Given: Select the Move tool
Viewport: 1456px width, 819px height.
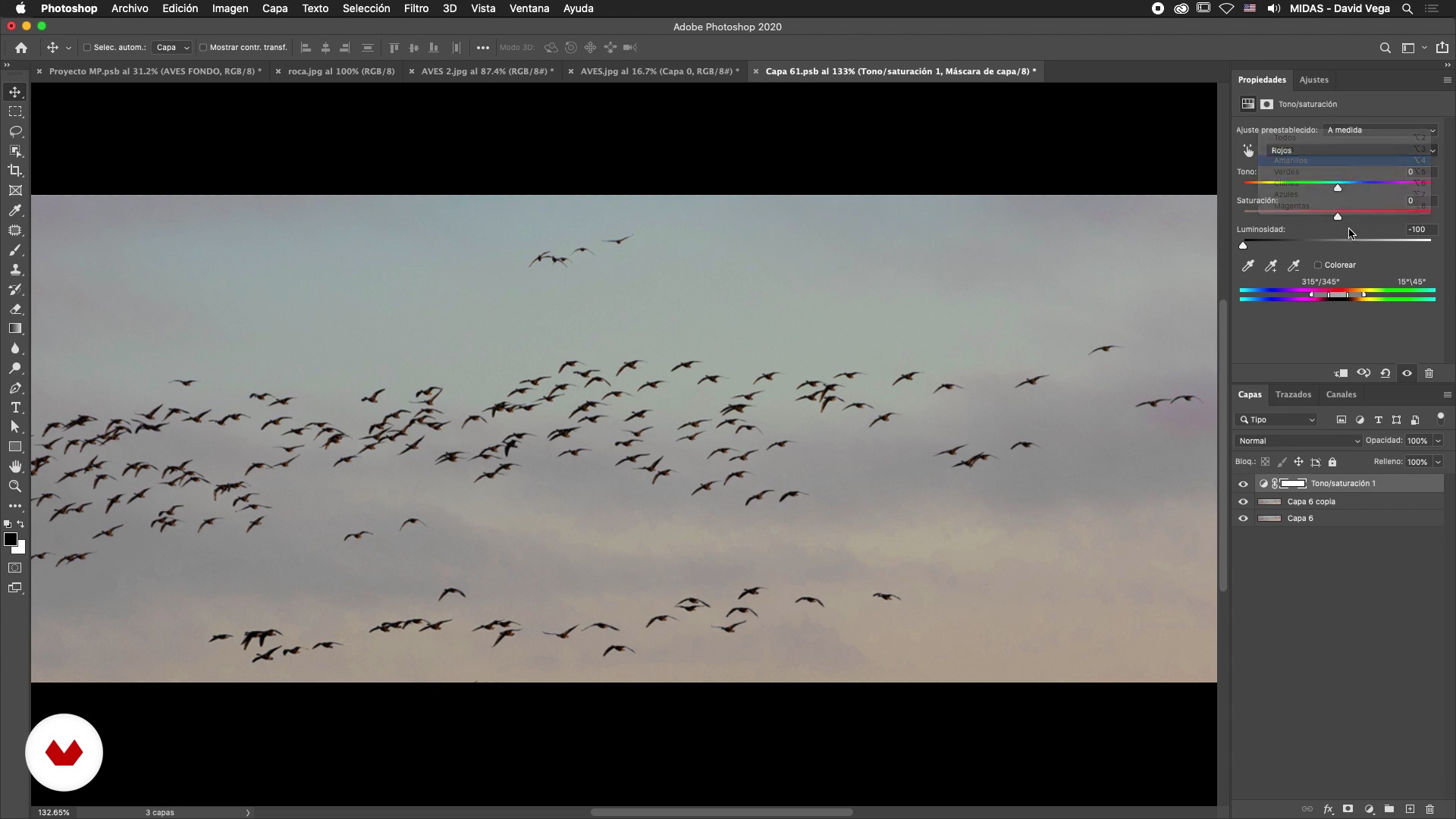Looking at the screenshot, I should [x=15, y=92].
